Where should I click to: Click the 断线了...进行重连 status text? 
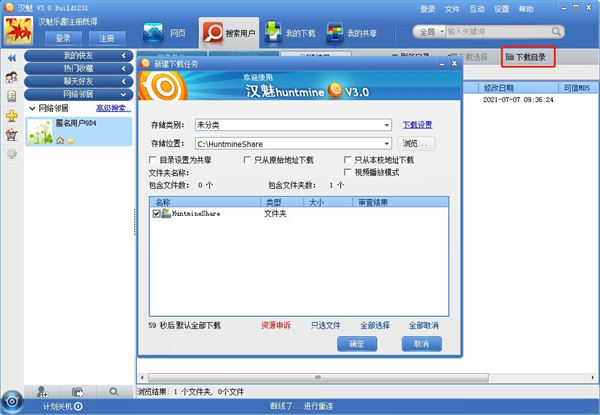pos(302,406)
